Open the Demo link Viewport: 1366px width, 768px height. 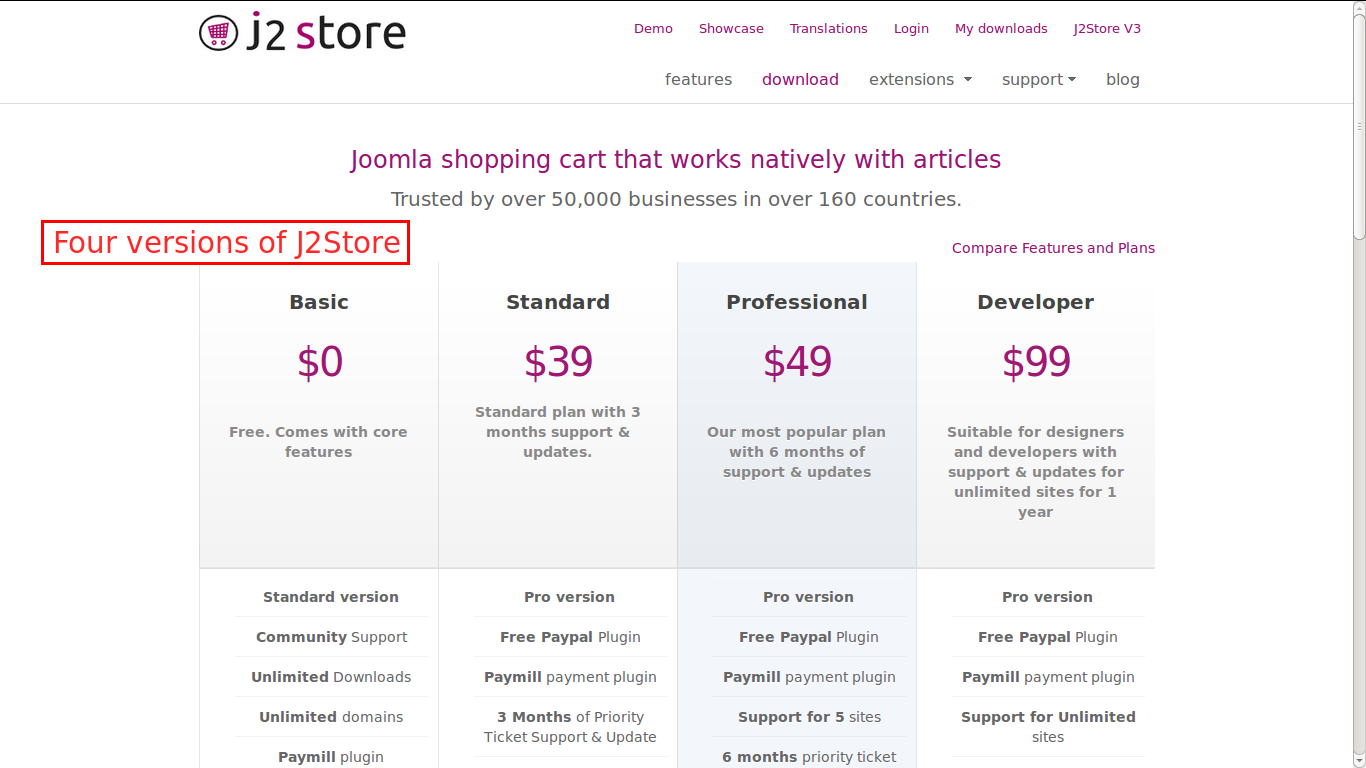653,29
